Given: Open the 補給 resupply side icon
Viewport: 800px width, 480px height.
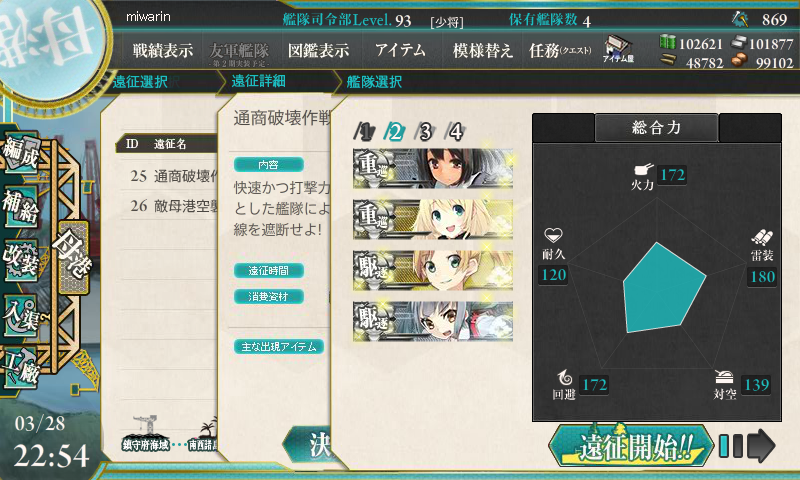Looking at the screenshot, I should point(21,206).
